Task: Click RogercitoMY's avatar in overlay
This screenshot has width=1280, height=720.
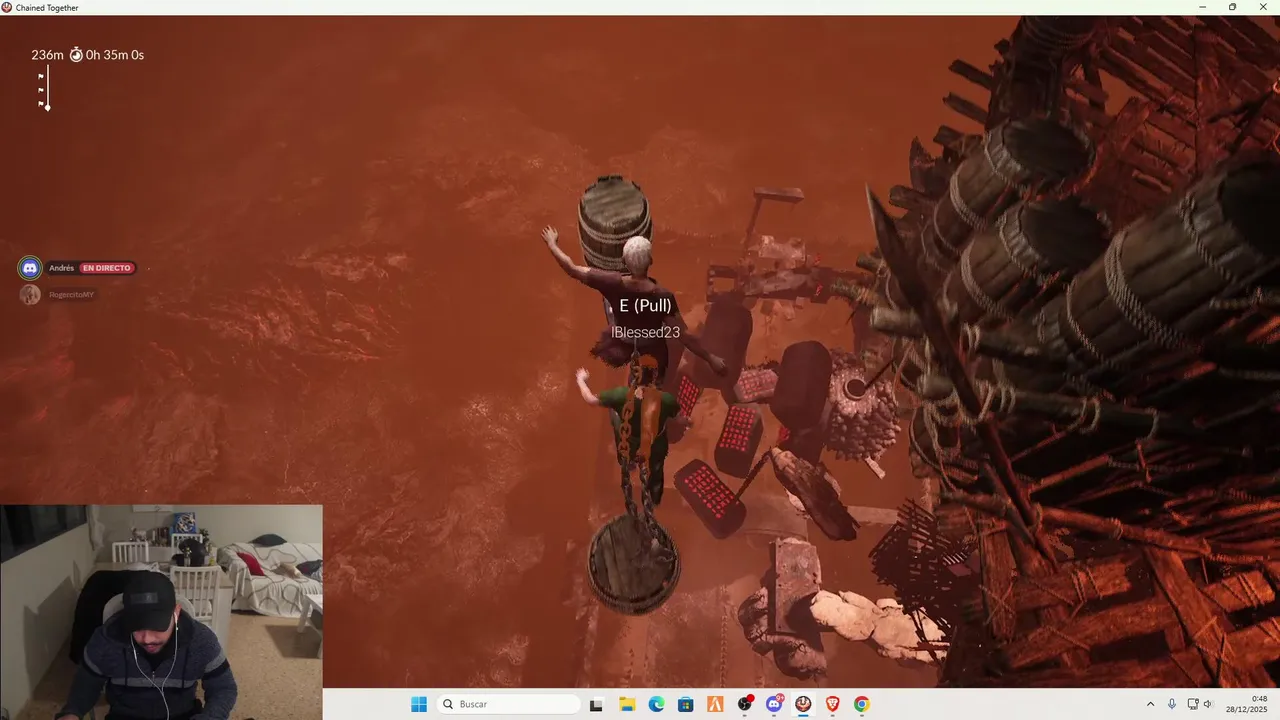Action: [31, 294]
